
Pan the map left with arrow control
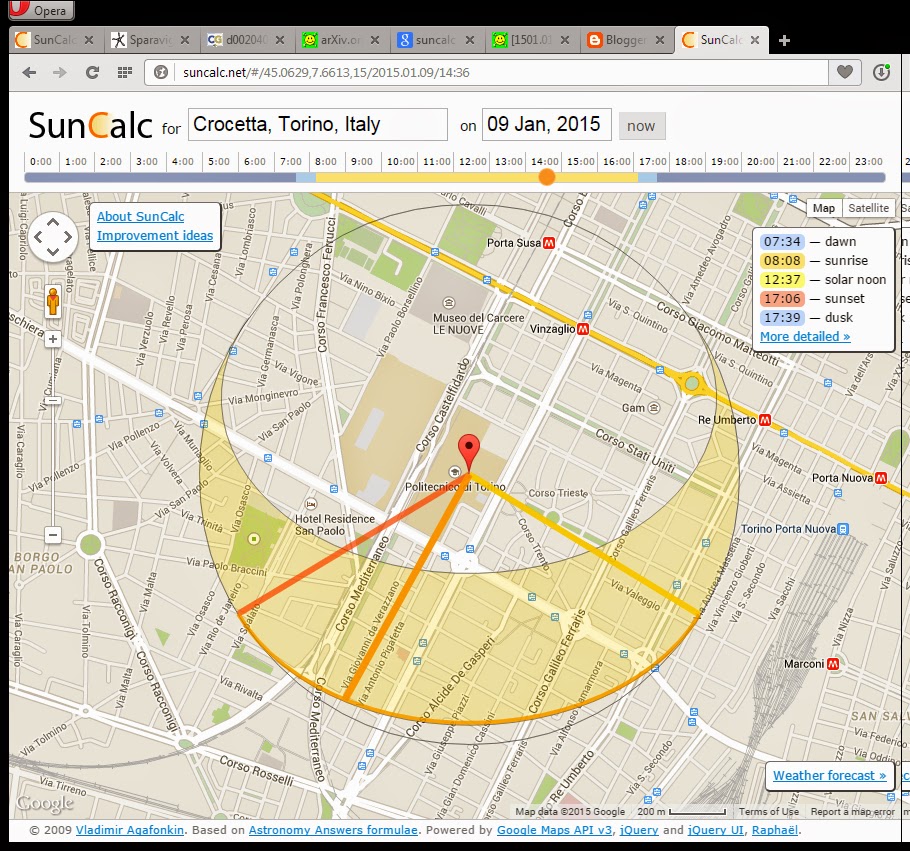(38, 237)
